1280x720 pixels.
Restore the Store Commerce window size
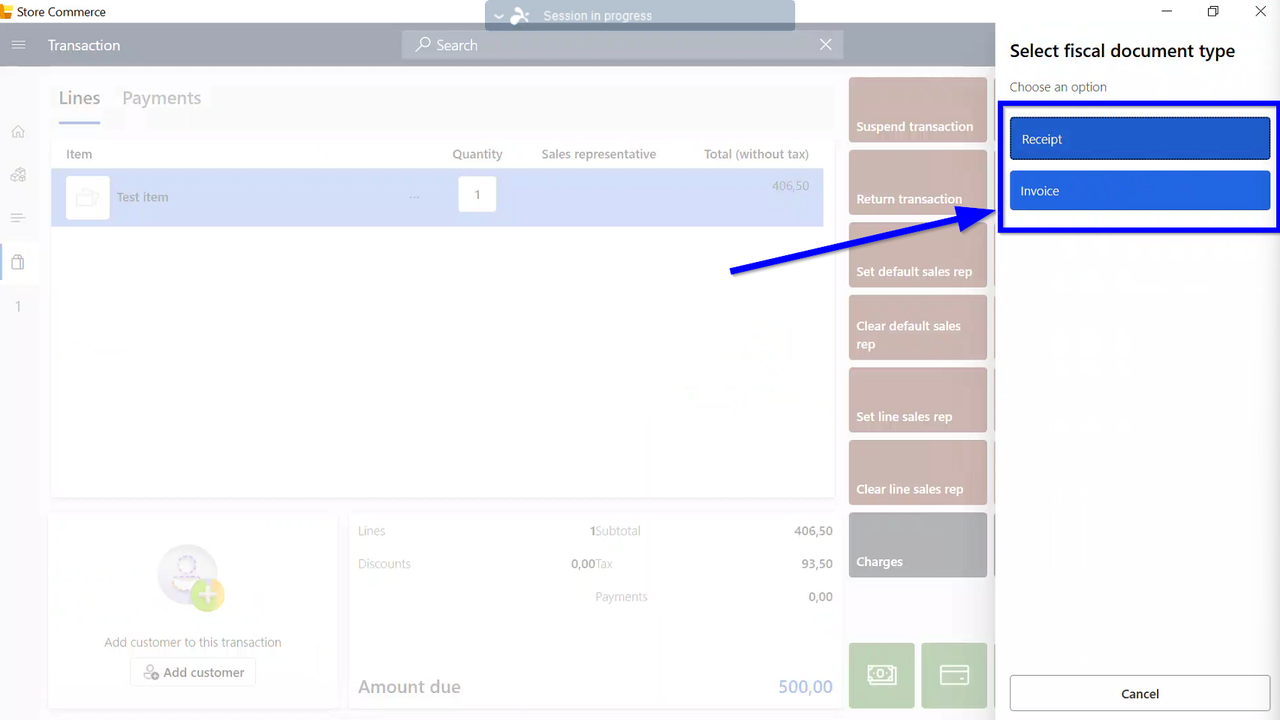tap(1213, 12)
